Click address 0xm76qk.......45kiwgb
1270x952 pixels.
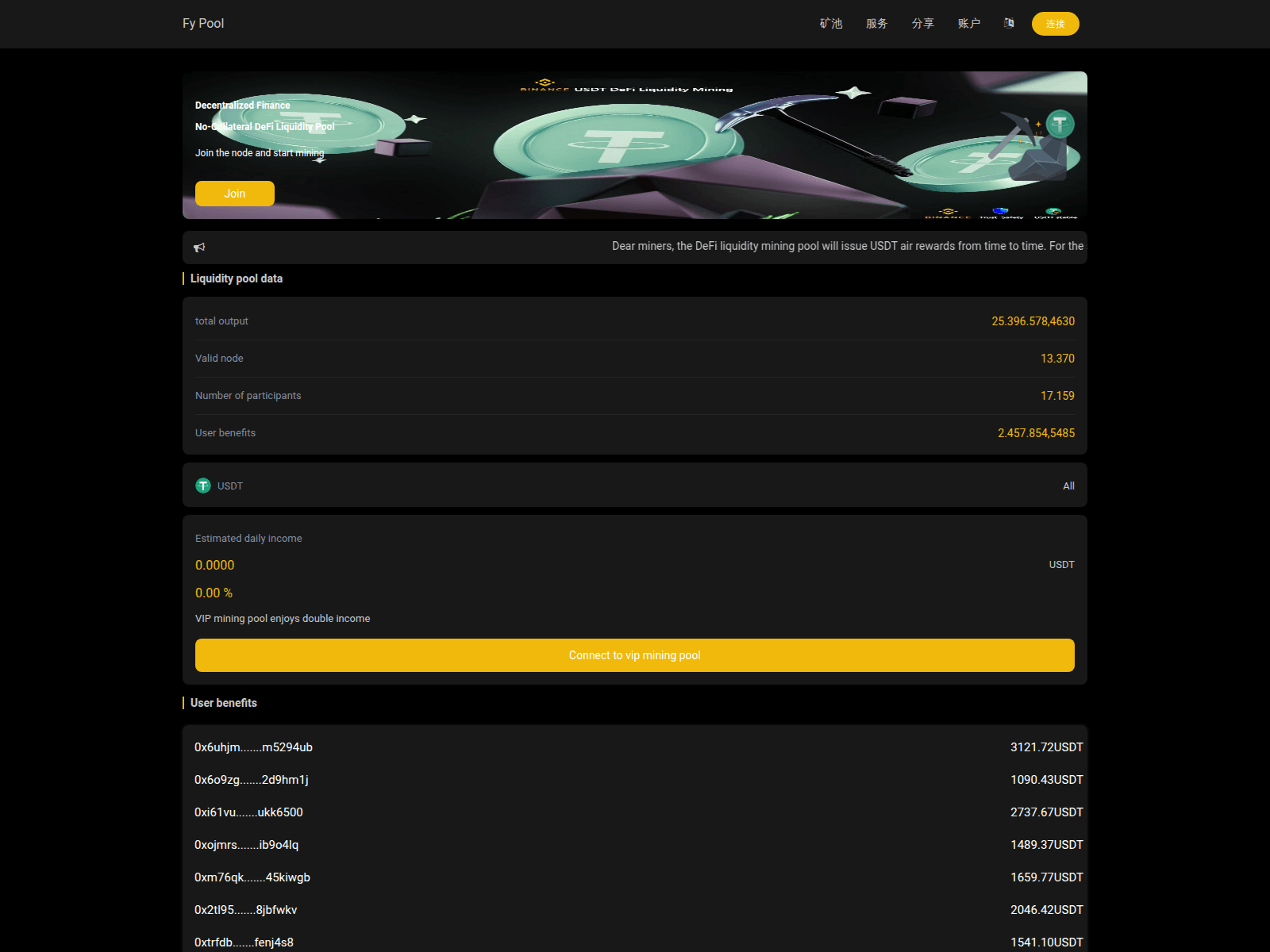(x=252, y=877)
